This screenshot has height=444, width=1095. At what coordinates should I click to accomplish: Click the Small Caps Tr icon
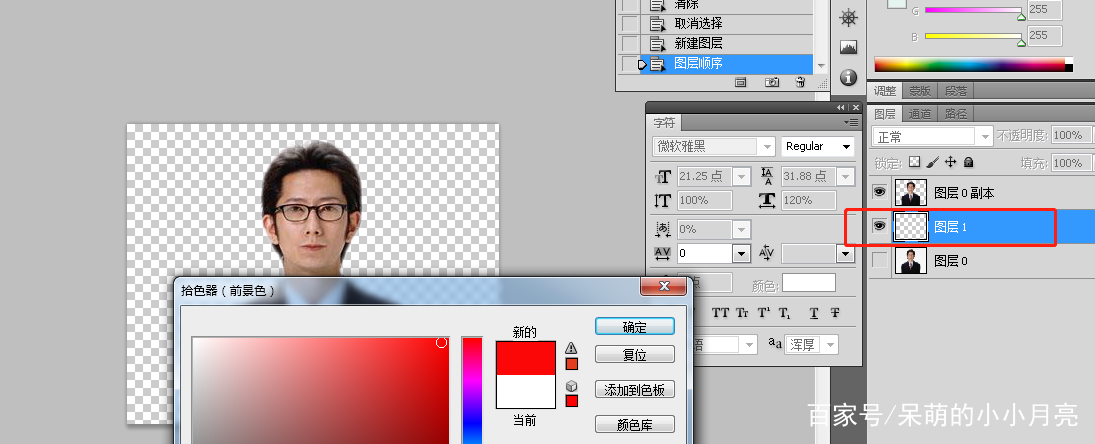pos(742,313)
